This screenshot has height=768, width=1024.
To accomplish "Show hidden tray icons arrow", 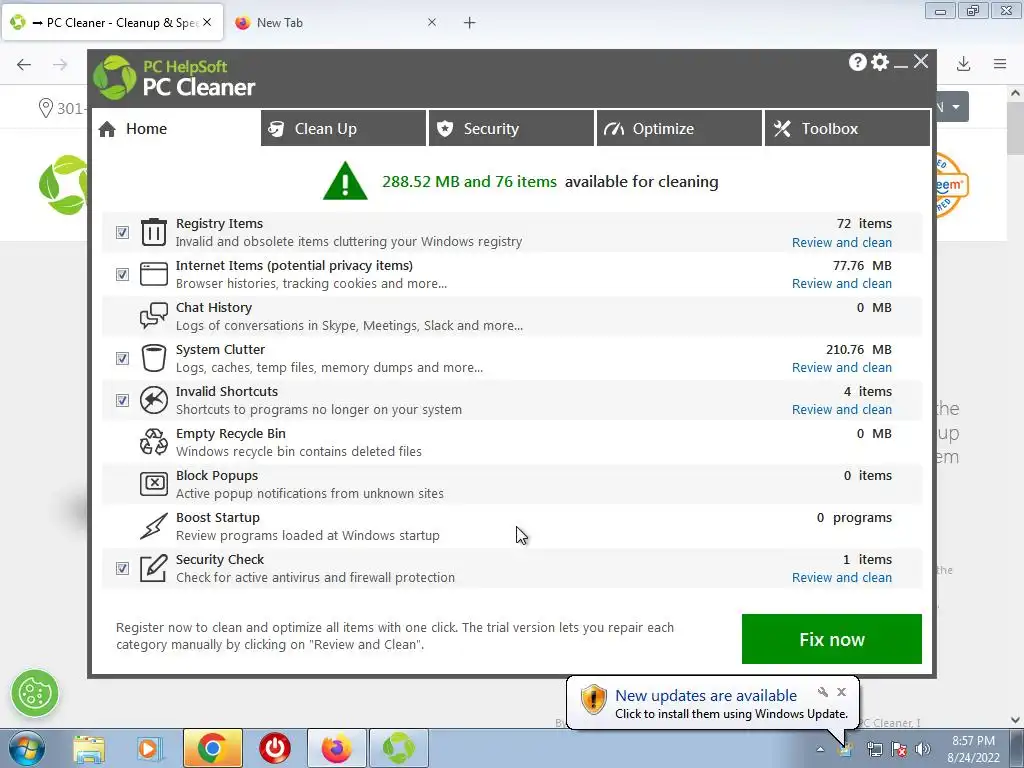I will click(820, 750).
